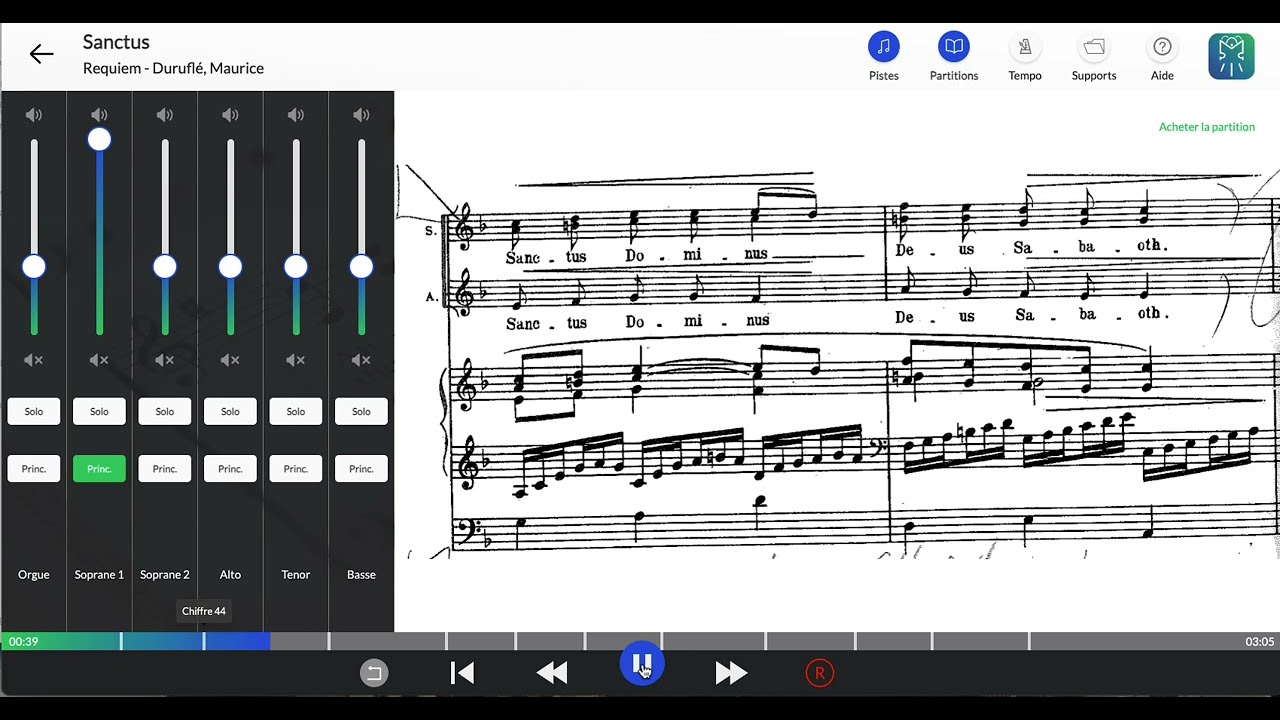
Task: Click the green choir app logo
Action: [x=1231, y=56]
